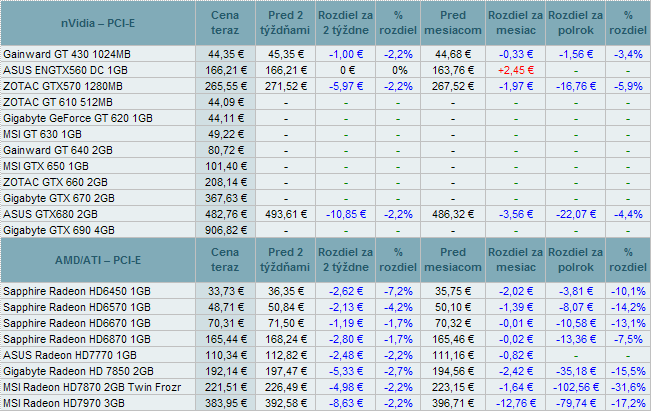Screen dimensions: 651x411
Task: Click the -31,6% half-year percentage
Action: coord(628,387)
